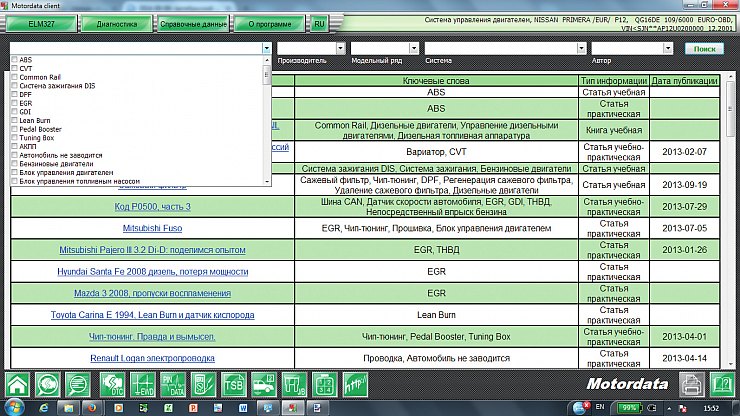Image resolution: width=740 pixels, height=416 pixels.
Task: Check the Pedal Booster checkbox
Action: coord(15,129)
